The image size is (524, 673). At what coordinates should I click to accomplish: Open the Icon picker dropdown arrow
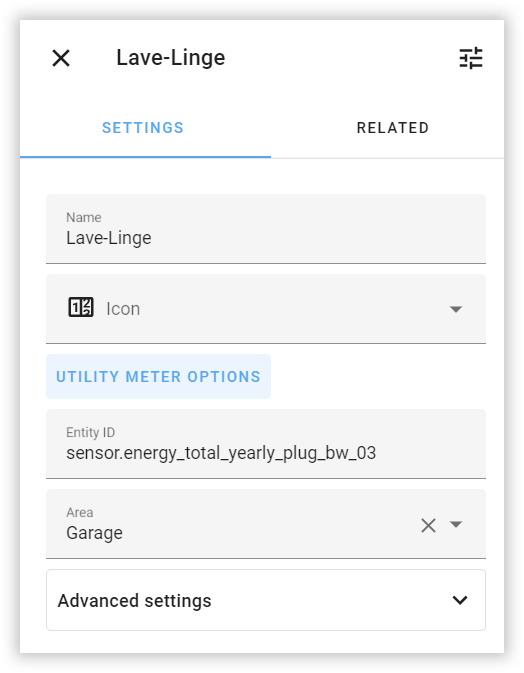[x=456, y=309]
